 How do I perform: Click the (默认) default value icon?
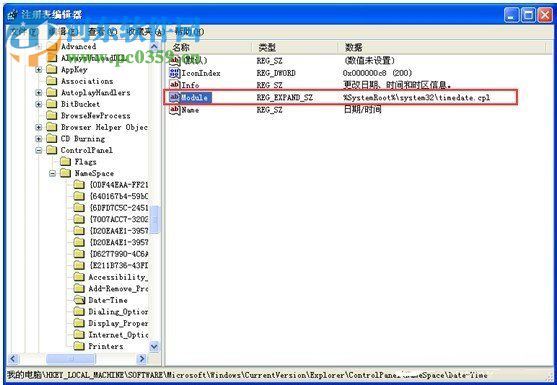tap(174, 60)
